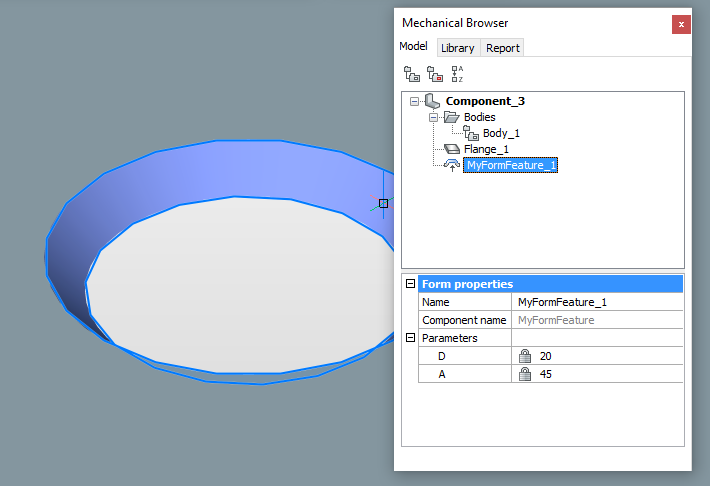Select Flange_1 in the model tree
The image size is (710, 486).
486,149
